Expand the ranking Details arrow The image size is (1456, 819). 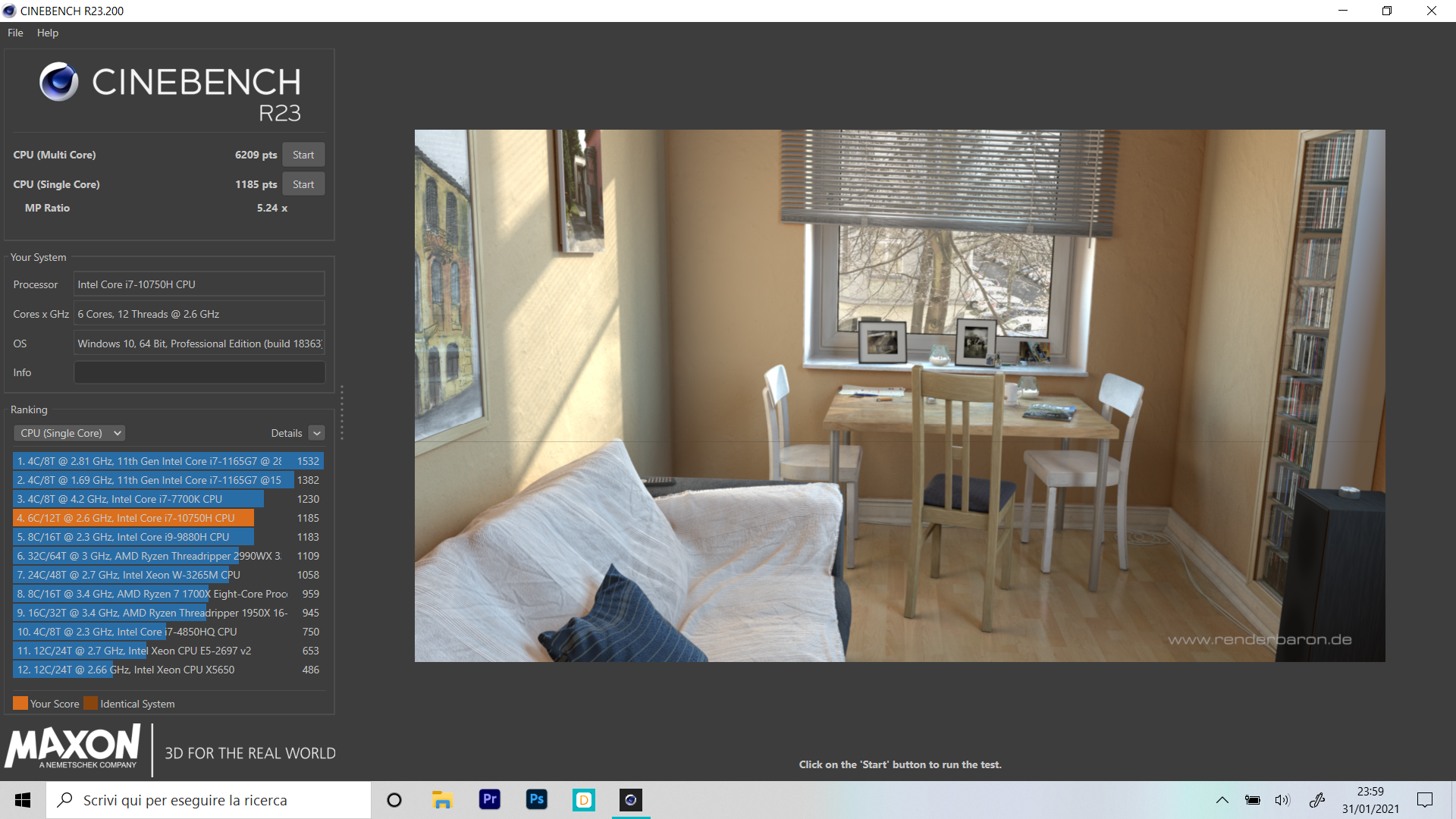pyautogui.click(x=317, y=433)
